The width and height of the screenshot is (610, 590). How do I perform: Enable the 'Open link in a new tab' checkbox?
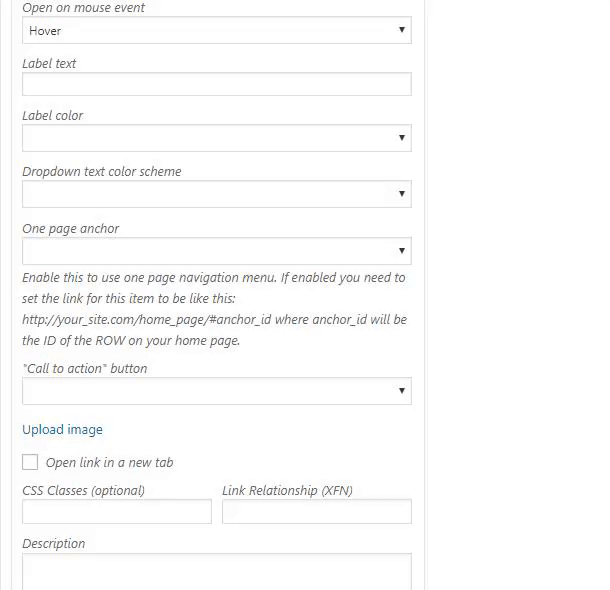point(30,462)
